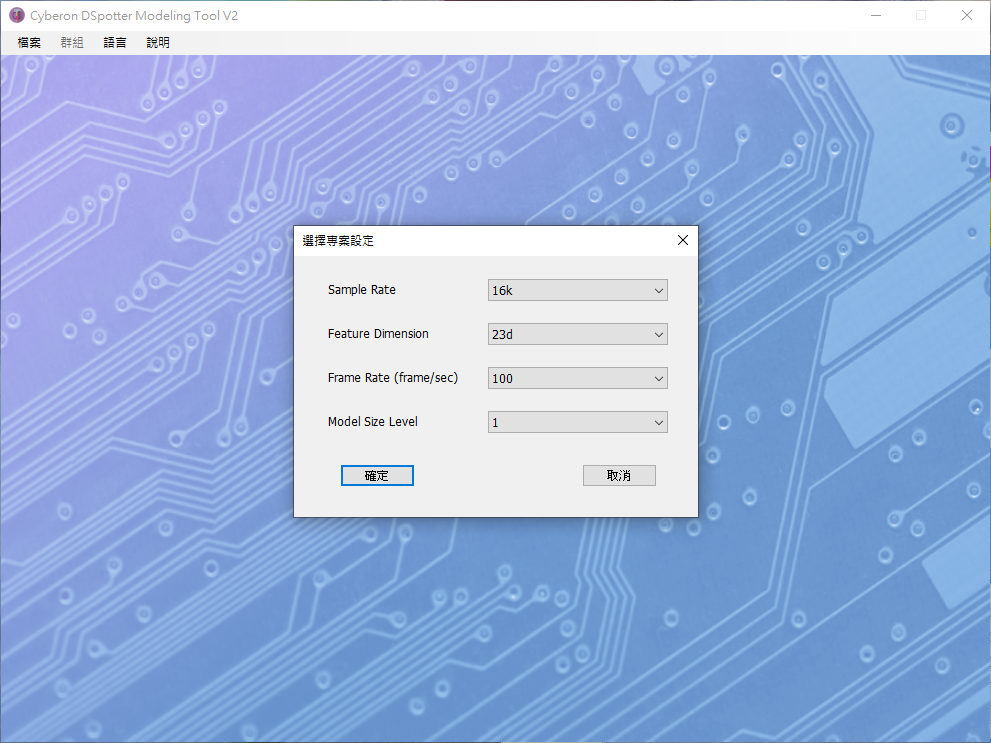
Task: Close the main DSpotter Modeling Tool window
Action: tap(966, 16)
